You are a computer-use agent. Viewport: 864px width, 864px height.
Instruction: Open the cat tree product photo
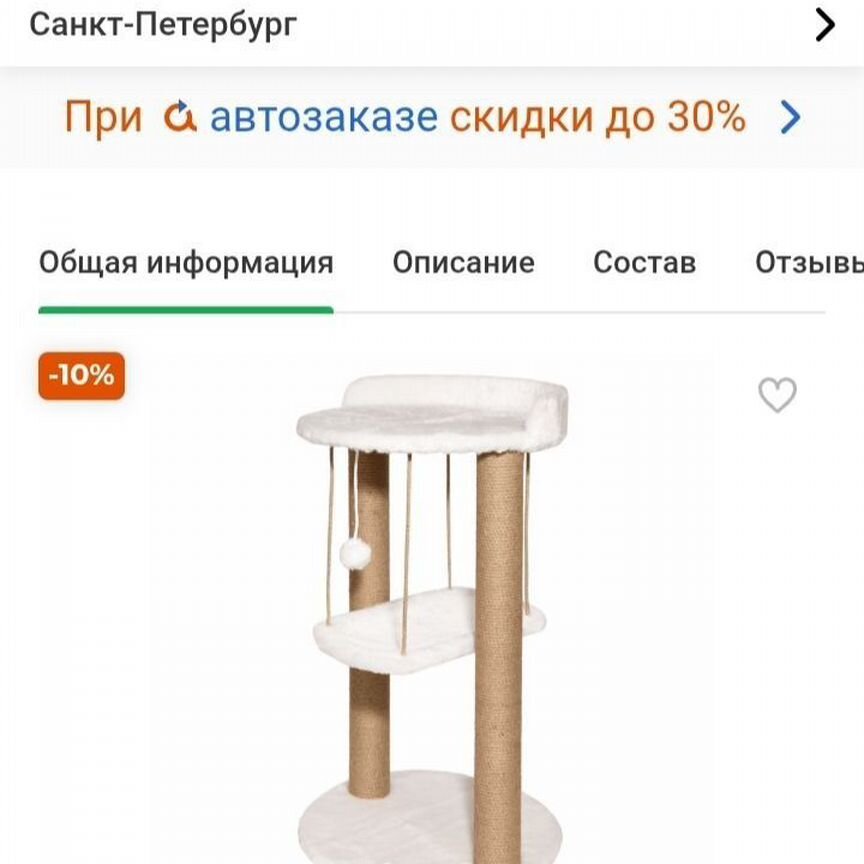click(432, 617)
